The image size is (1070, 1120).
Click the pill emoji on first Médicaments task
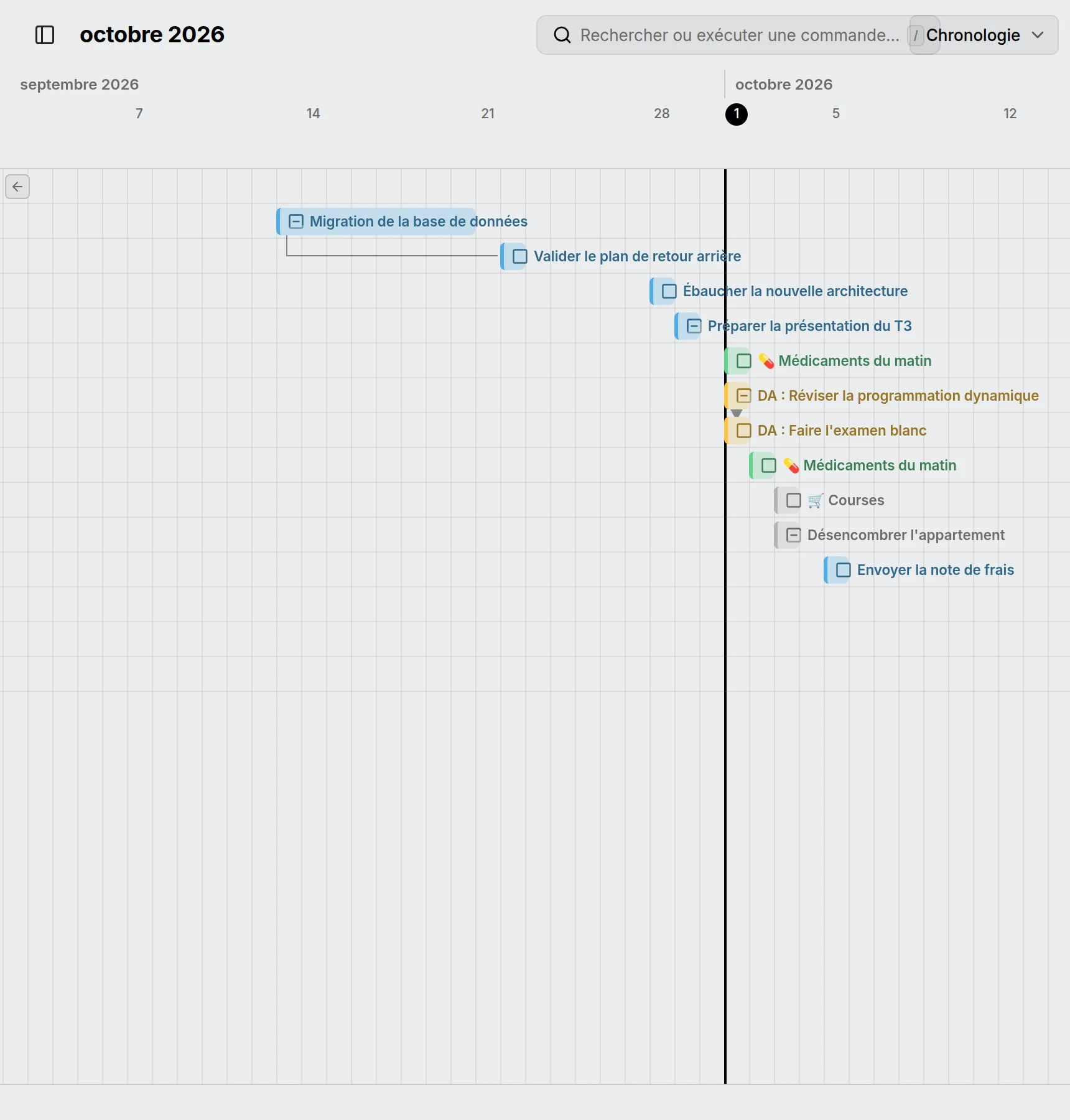pyautogui.click(x=766, y=361)
